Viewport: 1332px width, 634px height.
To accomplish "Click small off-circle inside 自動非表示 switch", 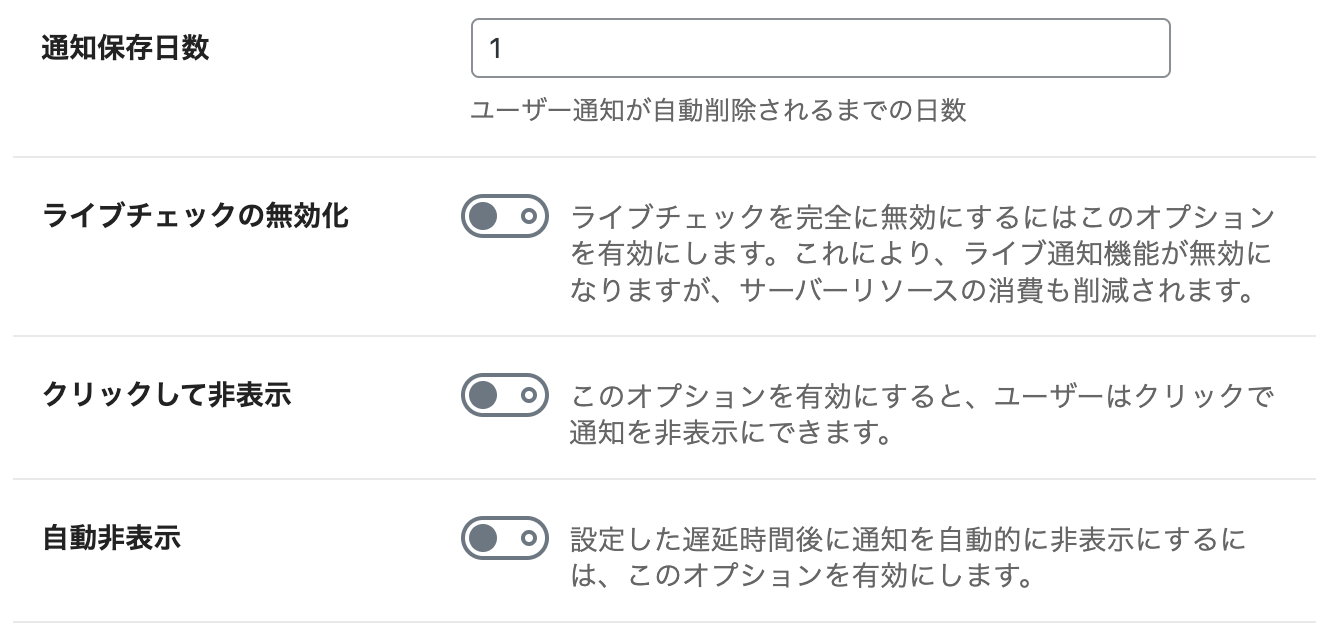I will pyautogui.click(x=531, y=538).
